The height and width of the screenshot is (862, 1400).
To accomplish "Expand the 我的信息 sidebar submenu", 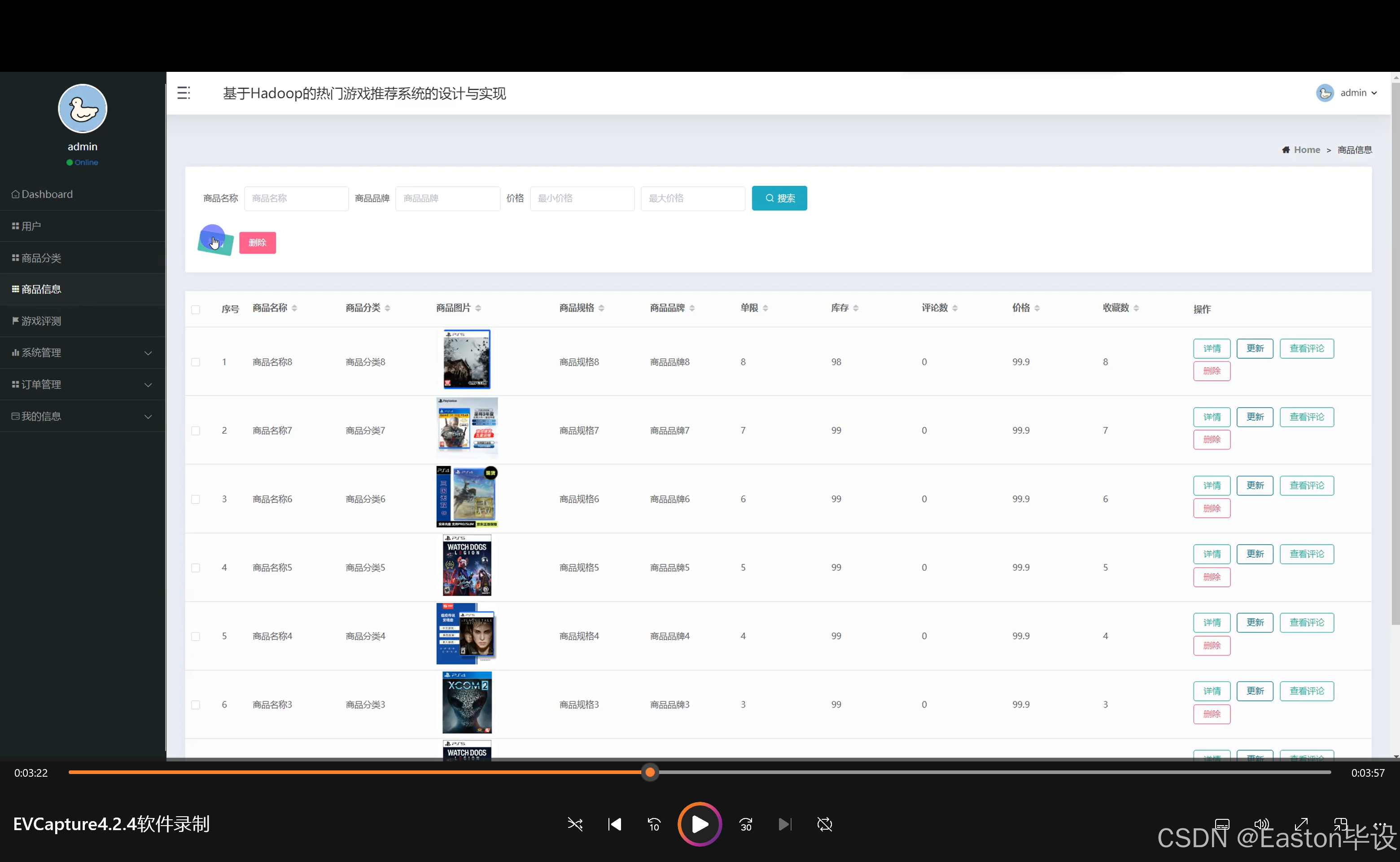I will [x=83, y=416].
